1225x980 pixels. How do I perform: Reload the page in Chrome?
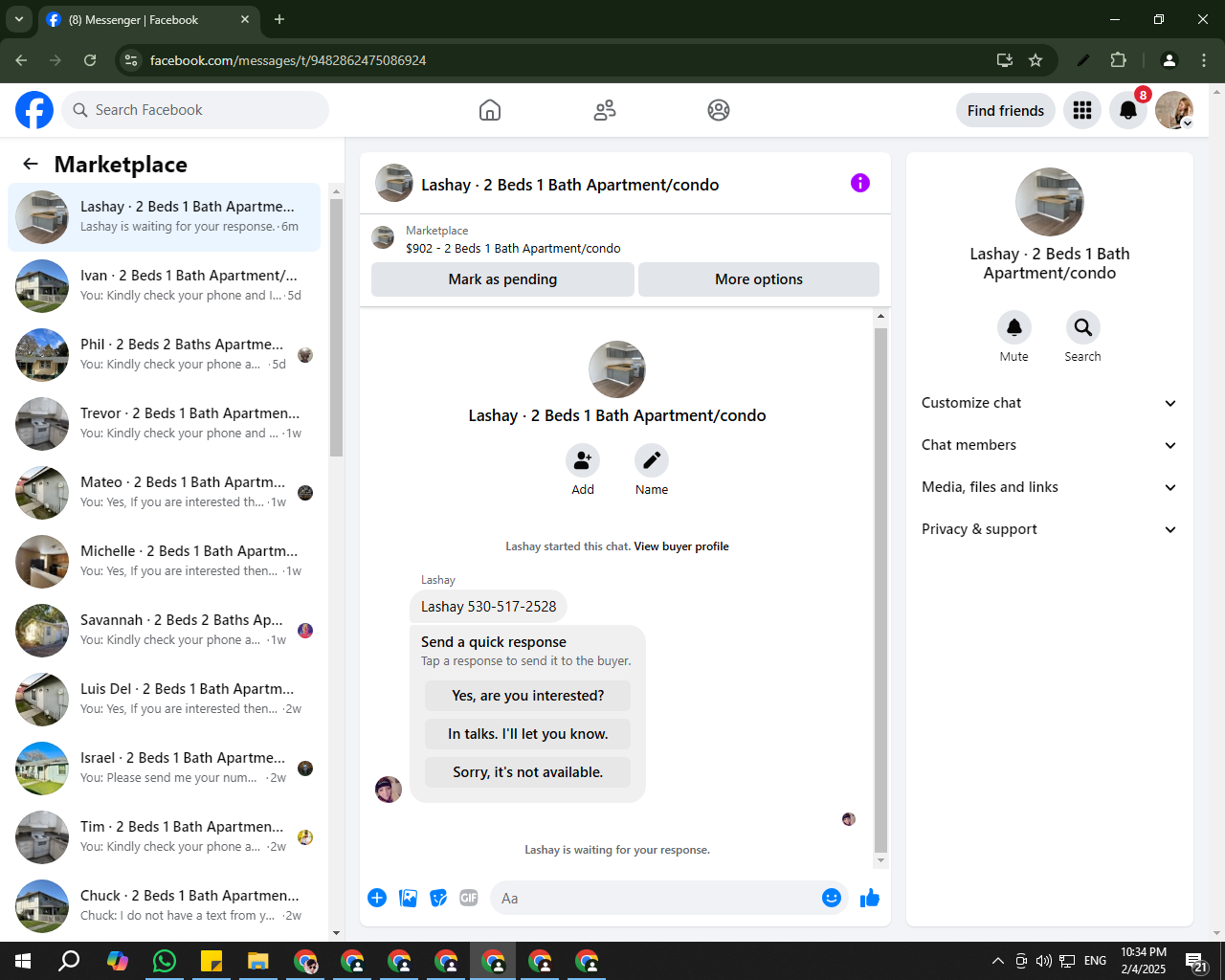click(x=90, y=60)
